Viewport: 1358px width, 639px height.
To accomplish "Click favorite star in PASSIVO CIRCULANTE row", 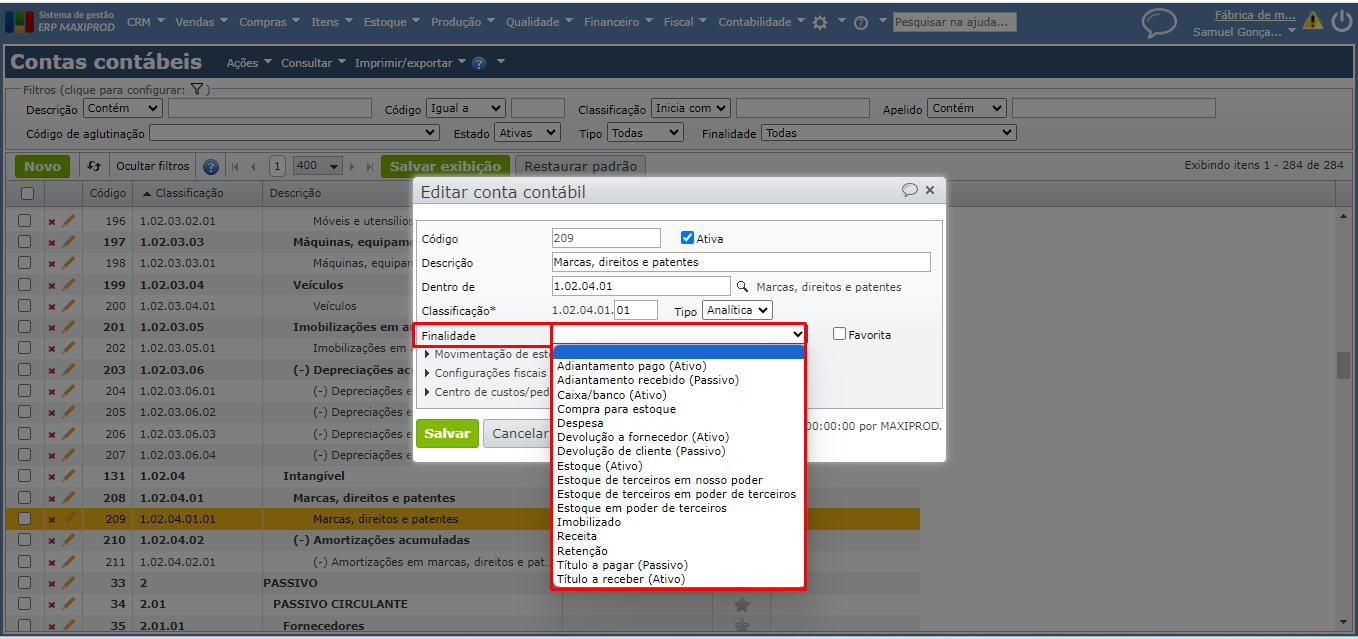I will click(x=741, y=604).
